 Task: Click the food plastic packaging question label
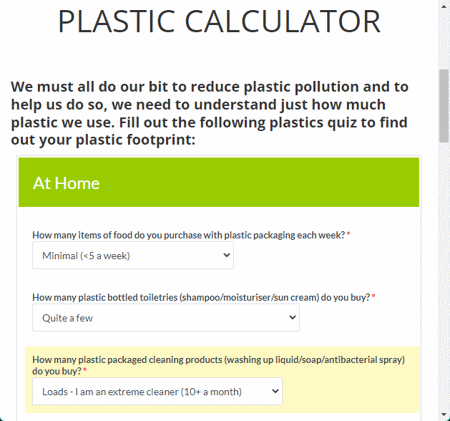click(x=189, y=235)
